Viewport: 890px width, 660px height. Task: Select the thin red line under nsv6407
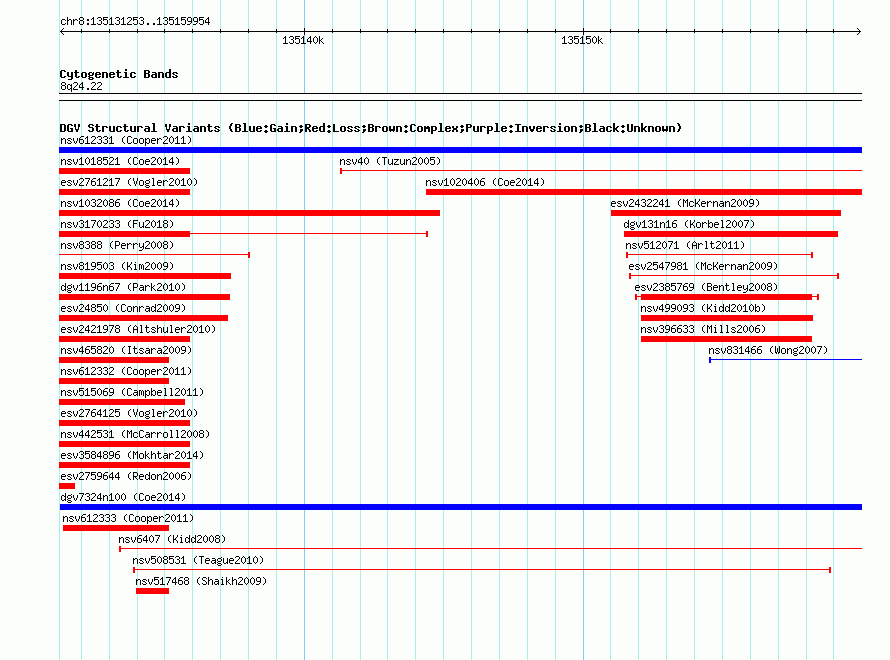490,549
